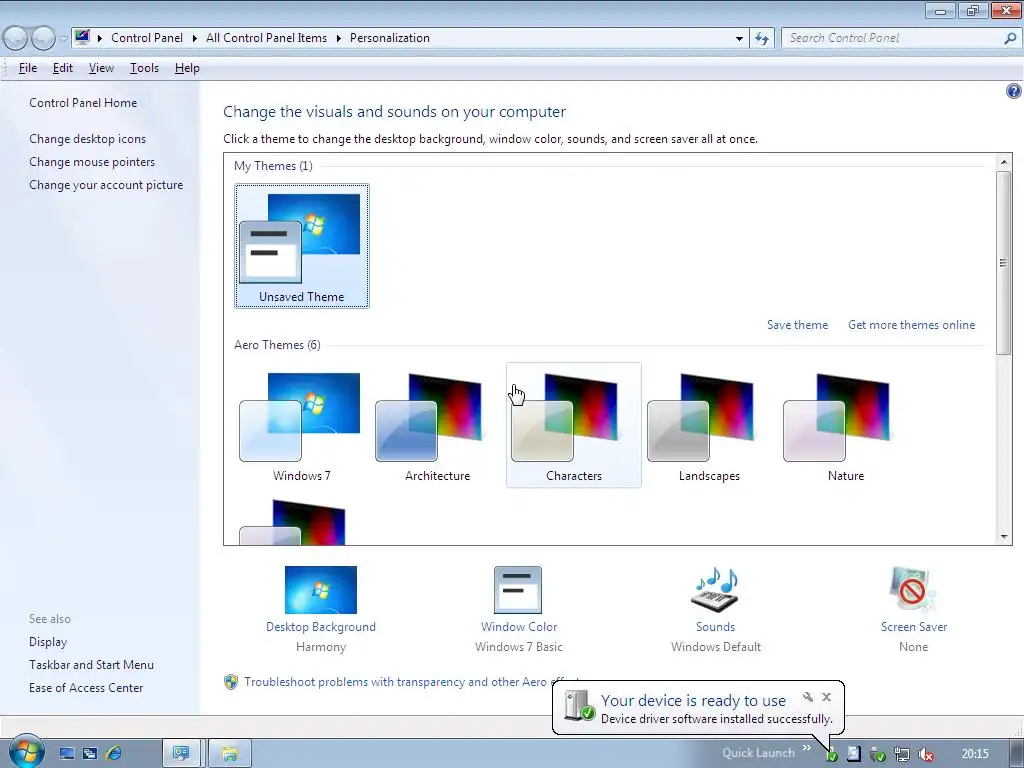Open the Edit menu
1024x768 pixels.
(x=63, y=68)
